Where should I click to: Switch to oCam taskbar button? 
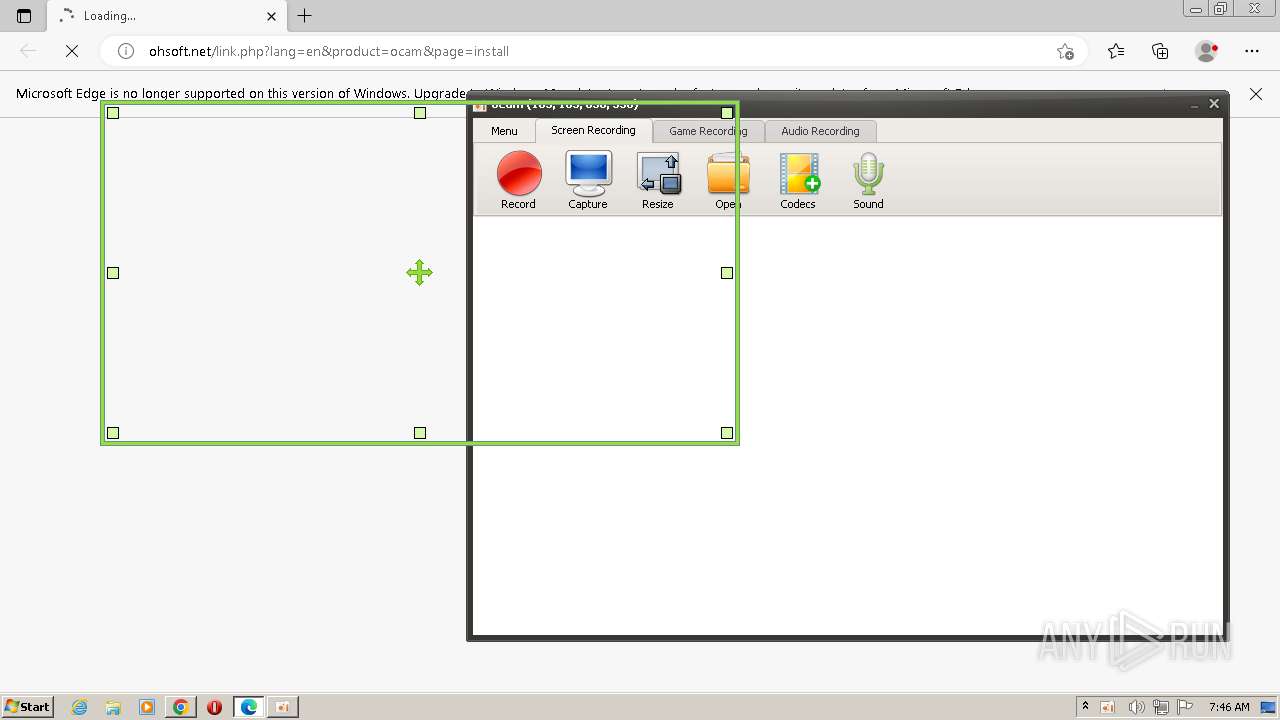(282, 707)
